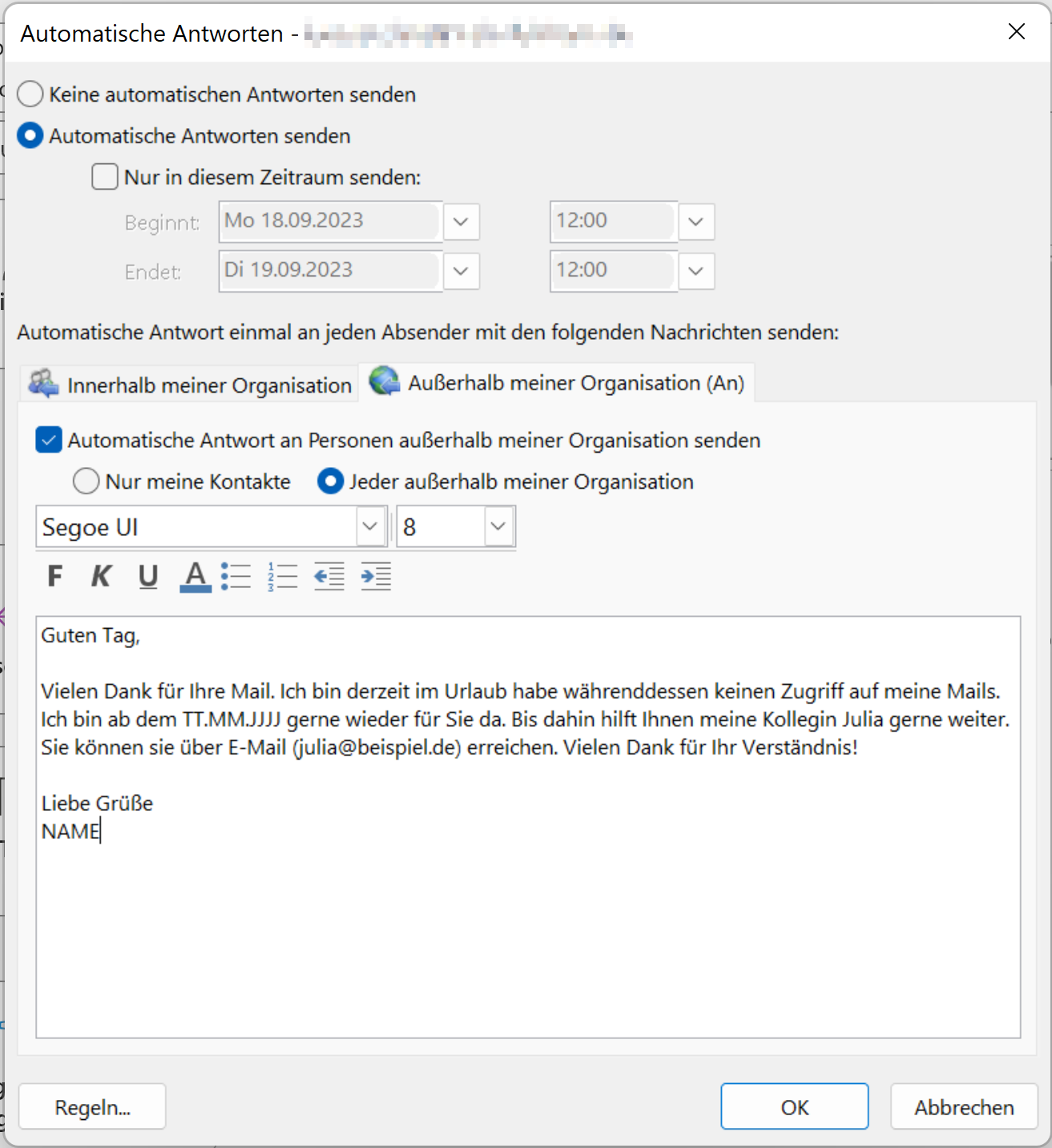Close the Automatische Antworten dialog
Screen dimensions: 1052x1148
tap(1017, 31)
